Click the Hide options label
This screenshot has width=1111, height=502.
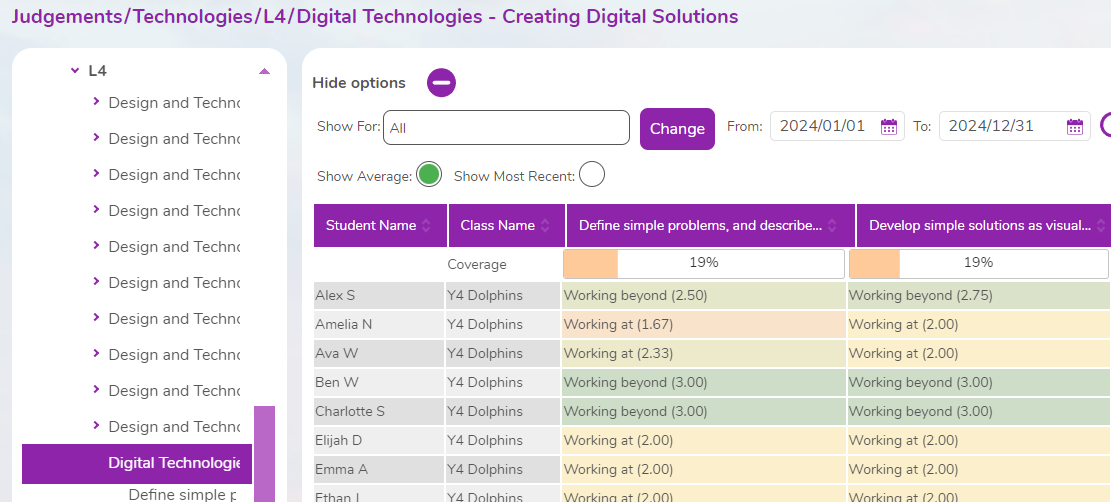pyautogui.click(x=359, y=83)
